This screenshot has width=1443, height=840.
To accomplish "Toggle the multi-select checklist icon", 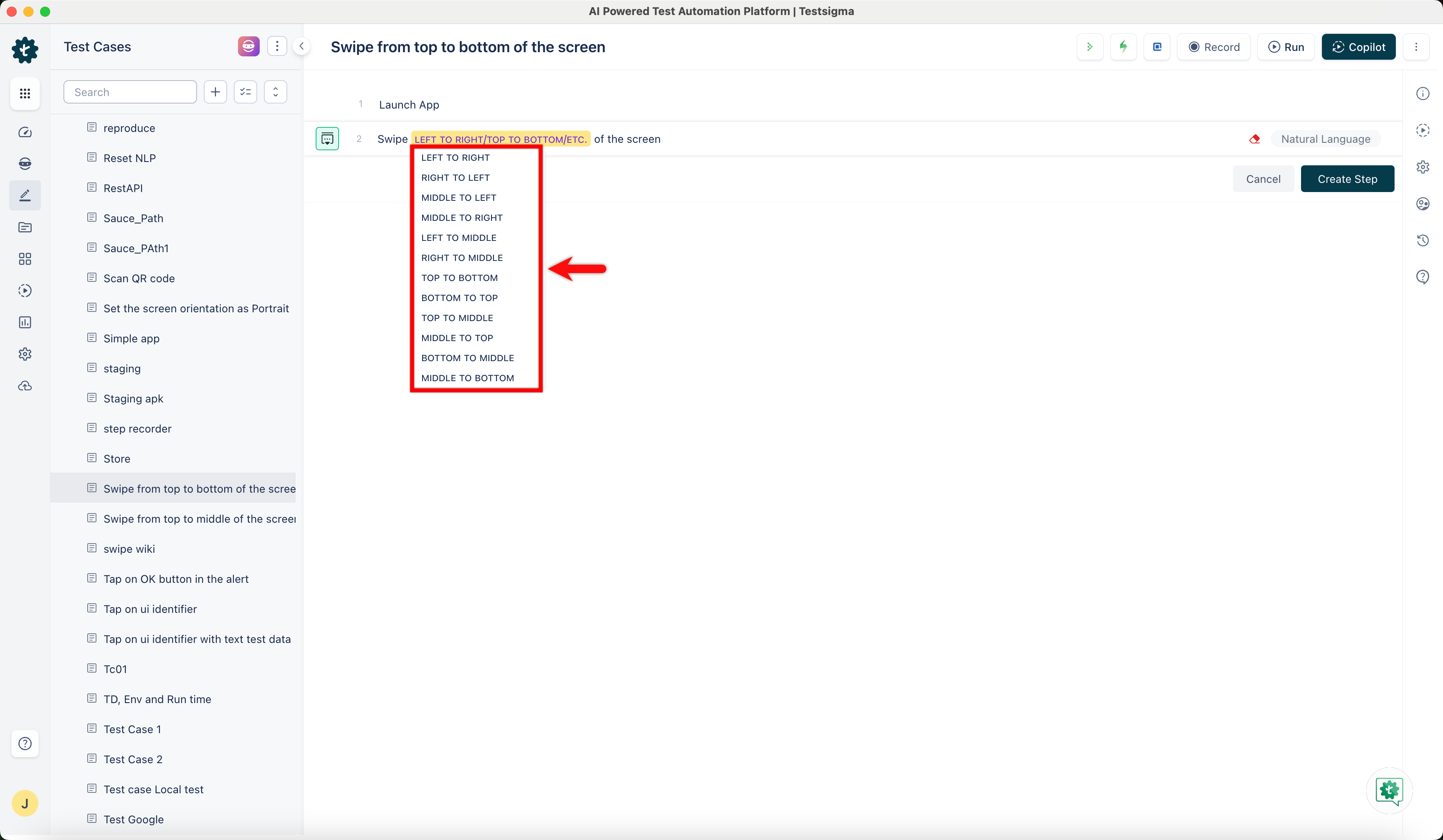I will click(x=246, y=92).
